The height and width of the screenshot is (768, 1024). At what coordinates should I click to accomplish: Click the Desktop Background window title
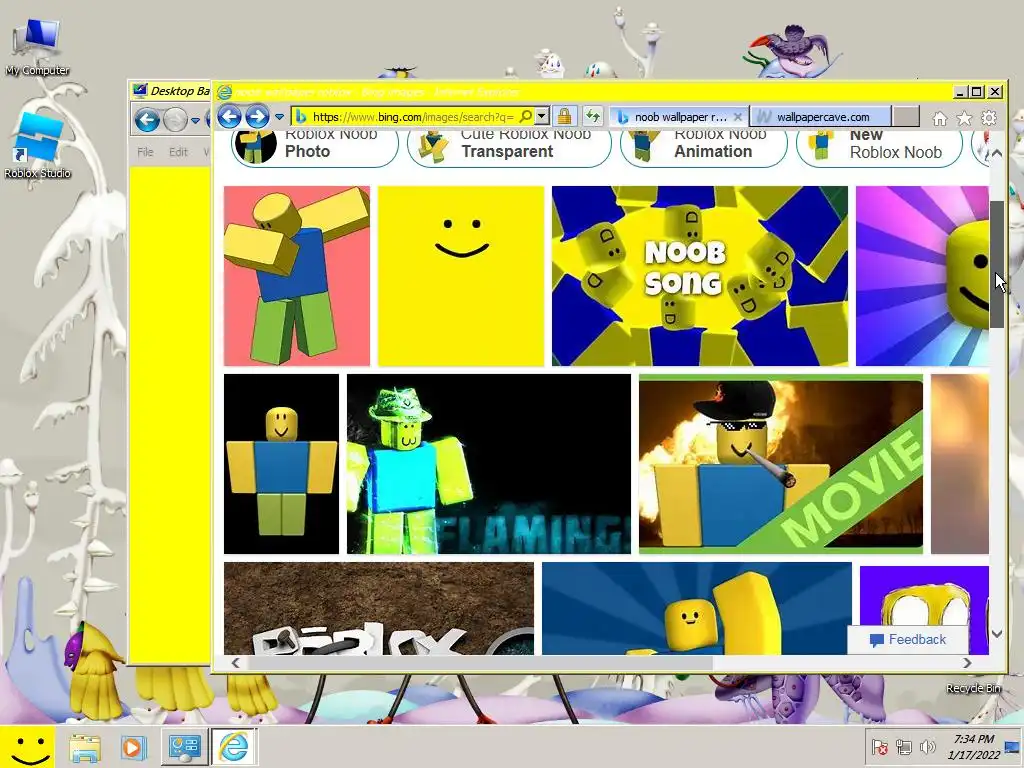[x=180, y=91]
